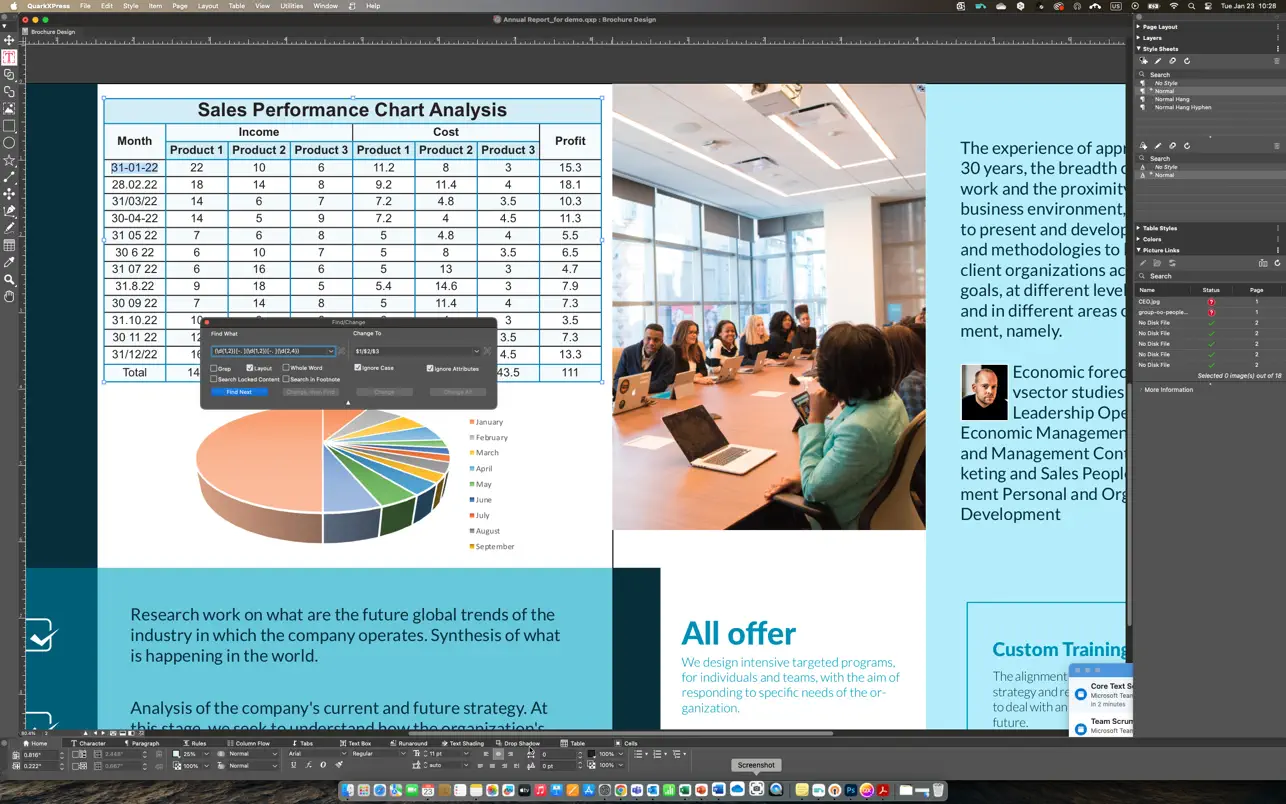
Task: Select the Text Content tool
Action: (9, 57)
